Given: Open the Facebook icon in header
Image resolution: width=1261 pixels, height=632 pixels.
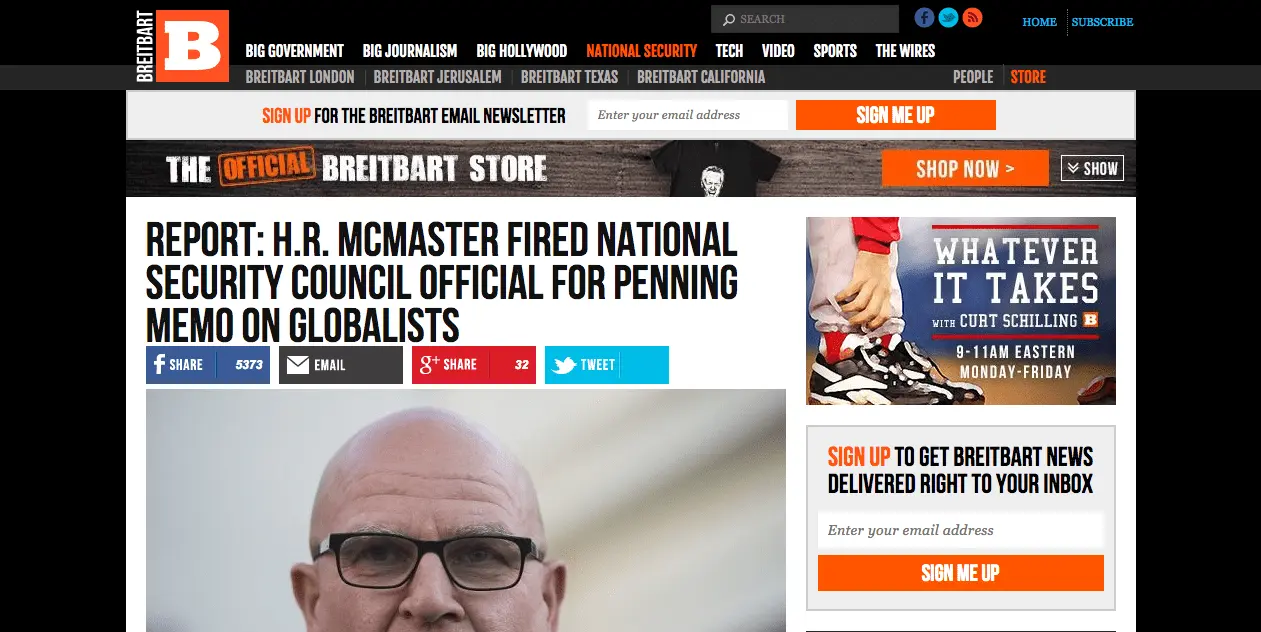Looking at the screenshot, I should 924,18.
